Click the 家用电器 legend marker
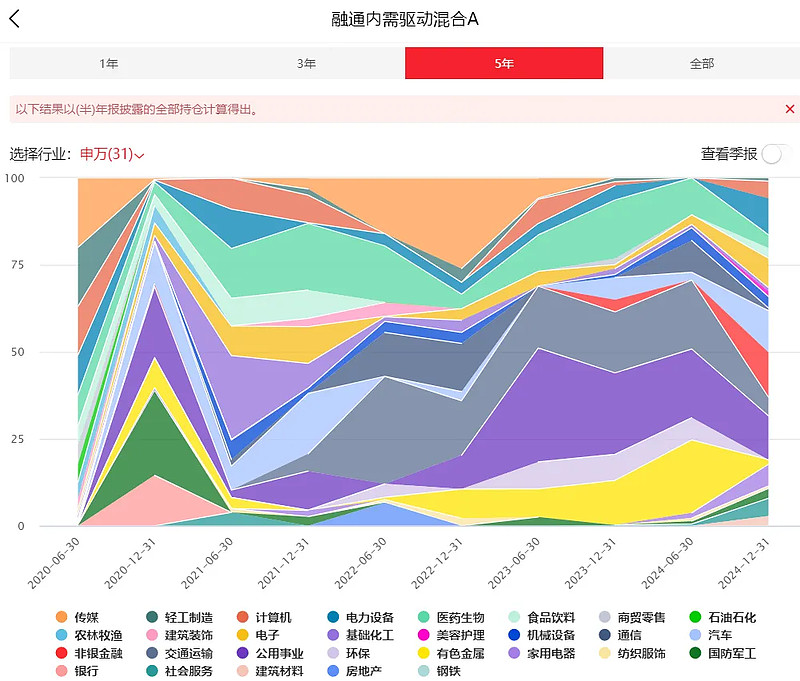Screen dimensions: 800x681 pyautogui.click(x=514, y=653)
